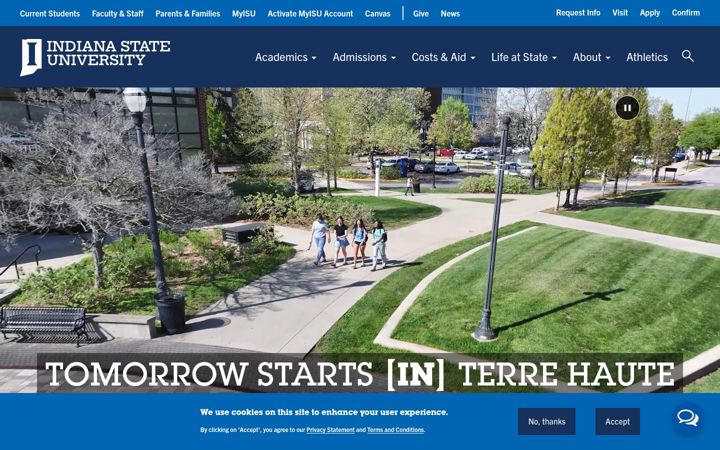The height and width of the screenshot is (450, 720).
Task: Open the Terms and Conditions link
Action: click(395, 430)
